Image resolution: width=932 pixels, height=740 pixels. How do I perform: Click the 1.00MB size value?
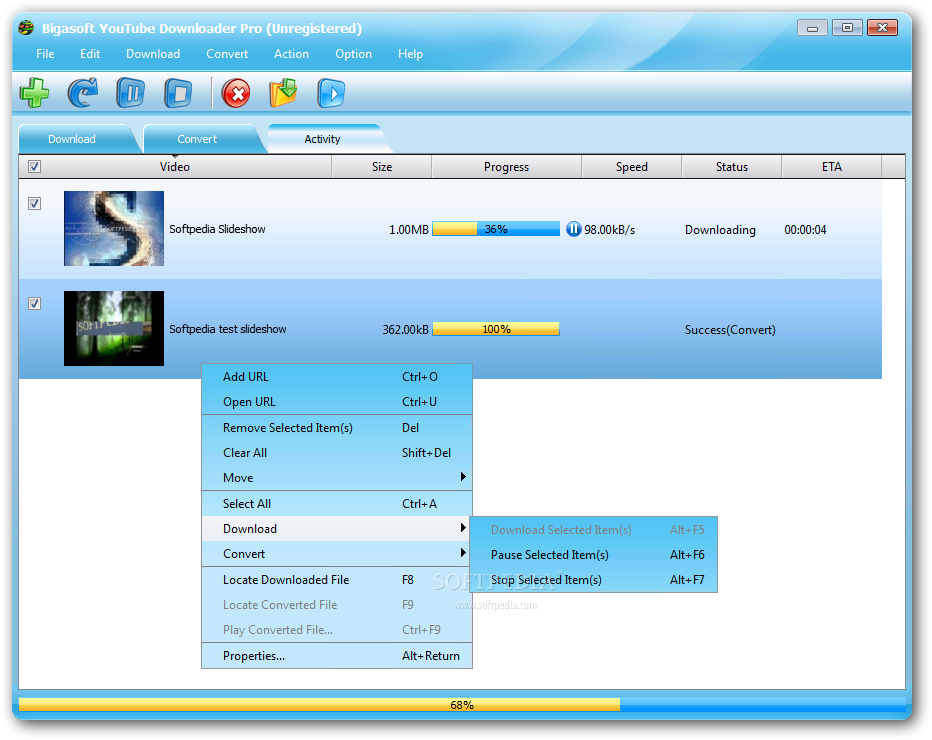tap(408, 229)
